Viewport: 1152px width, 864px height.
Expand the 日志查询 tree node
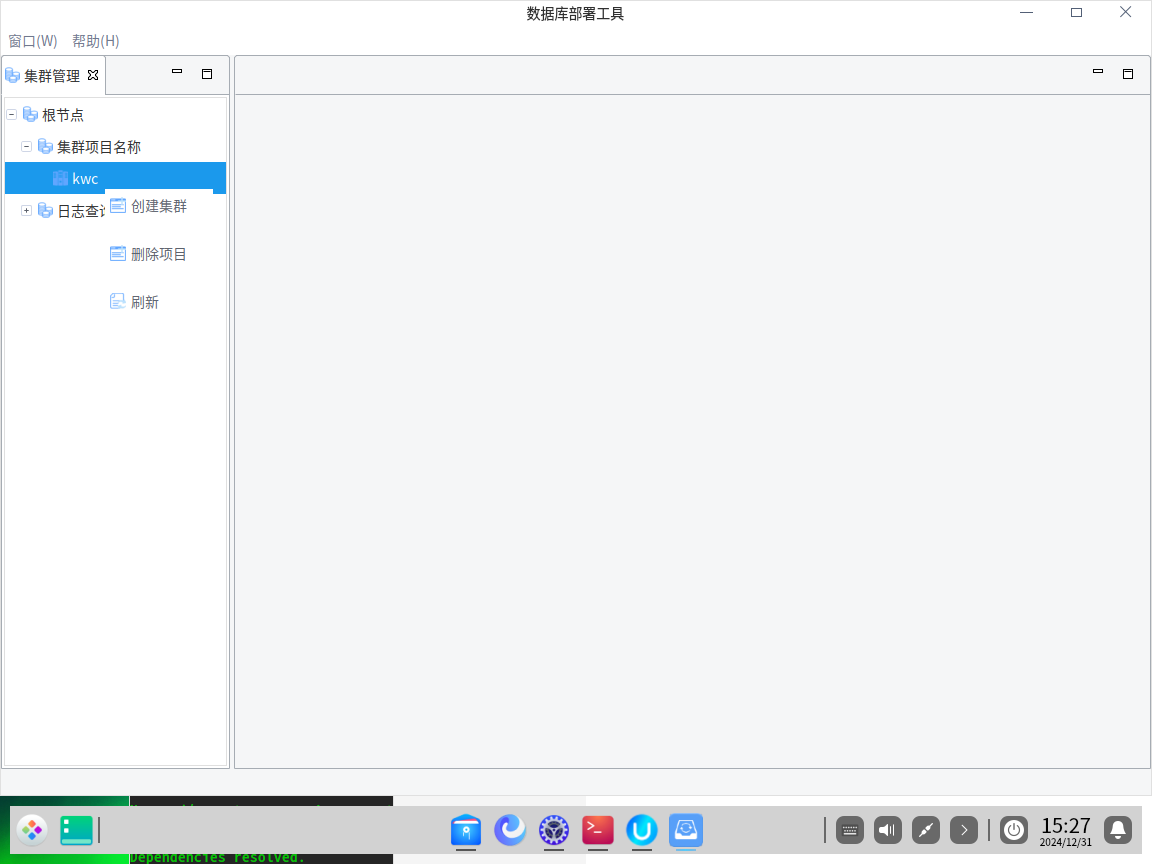tap(27, 211)
